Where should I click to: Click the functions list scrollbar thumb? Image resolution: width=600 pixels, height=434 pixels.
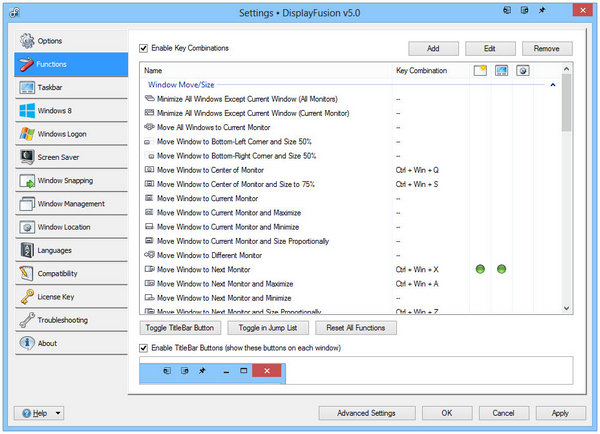click(567, 102)
